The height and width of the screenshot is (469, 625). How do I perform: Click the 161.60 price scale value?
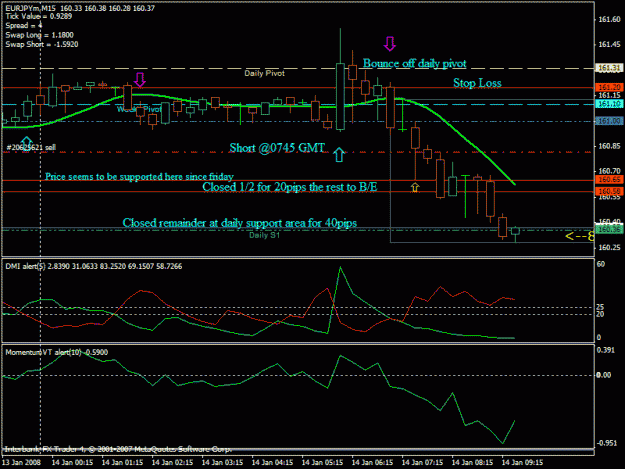[x=609, y=19]
